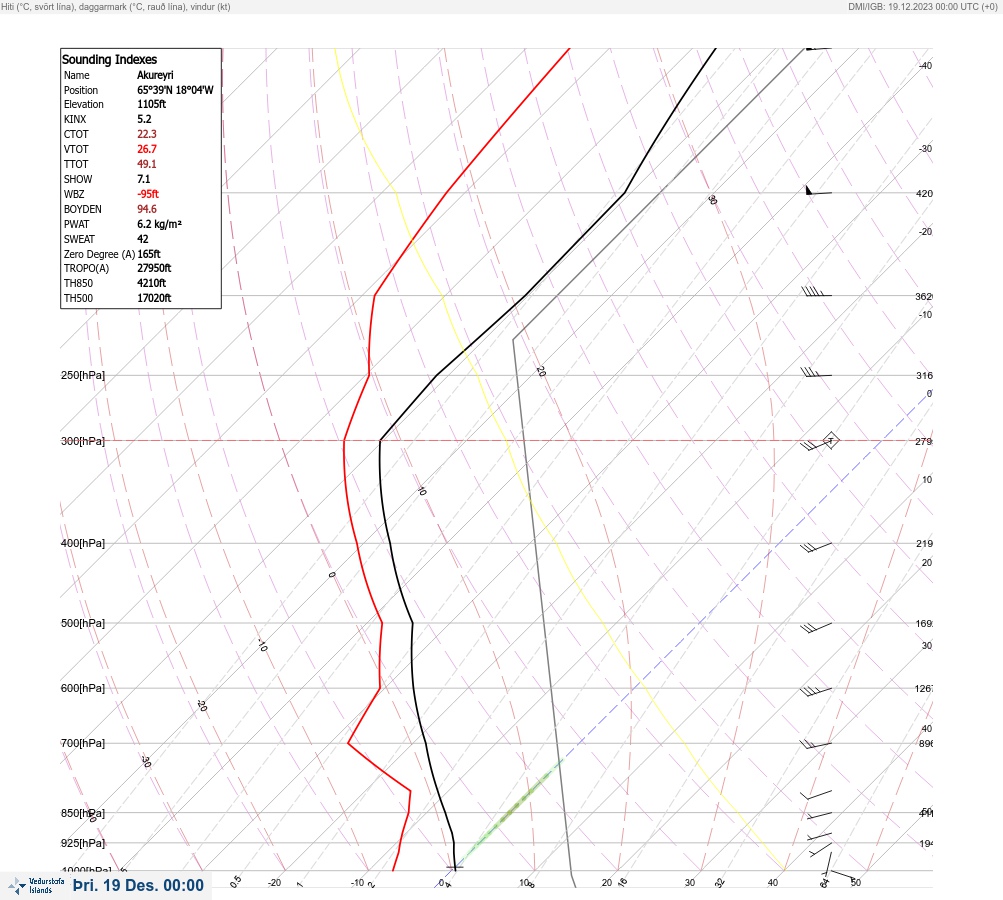1003x900 pixels.
Task: Click the 'Sounding Indexes' box title
Action: pos(109,59)
